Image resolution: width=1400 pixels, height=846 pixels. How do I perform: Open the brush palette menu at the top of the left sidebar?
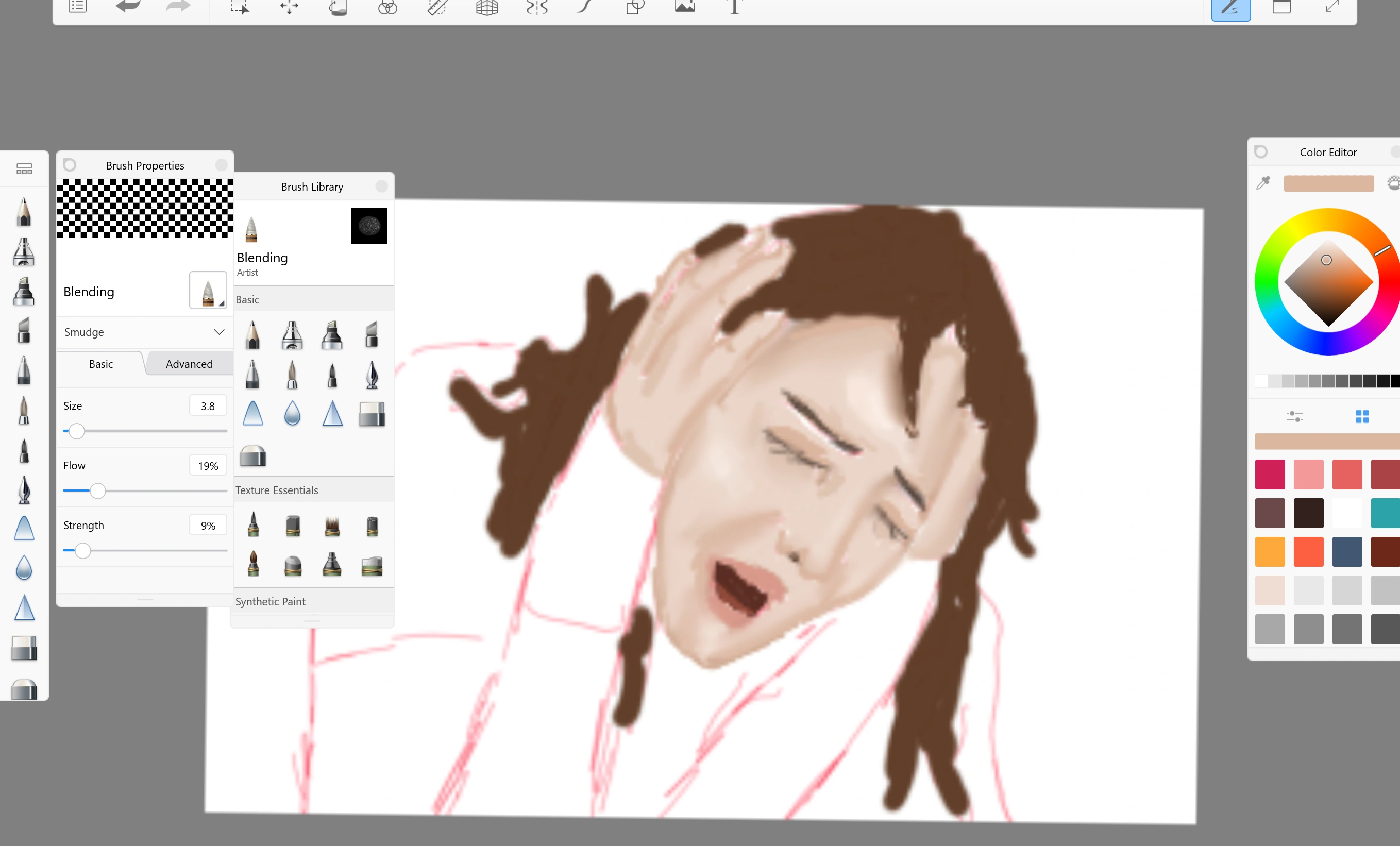click(x=24, y=169)
